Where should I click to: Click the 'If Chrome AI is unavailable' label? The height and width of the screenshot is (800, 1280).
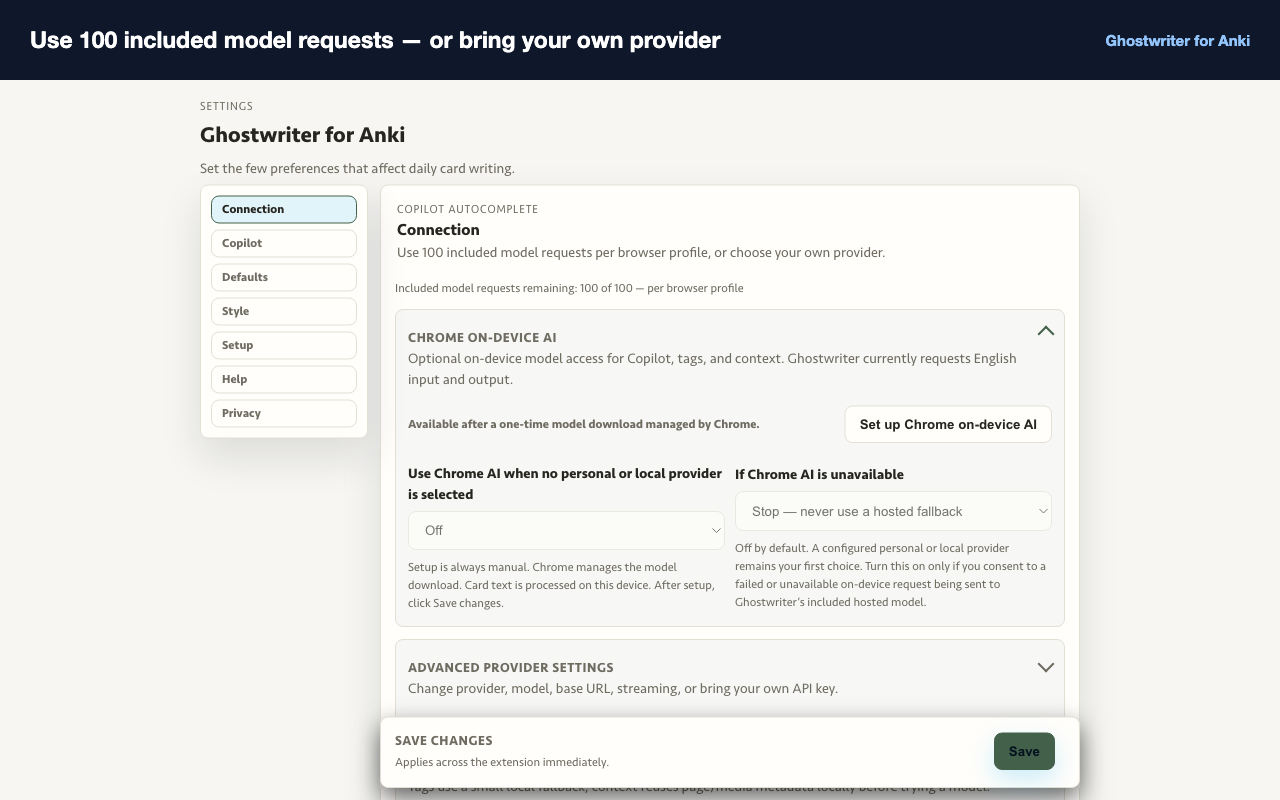coord(819,474)
